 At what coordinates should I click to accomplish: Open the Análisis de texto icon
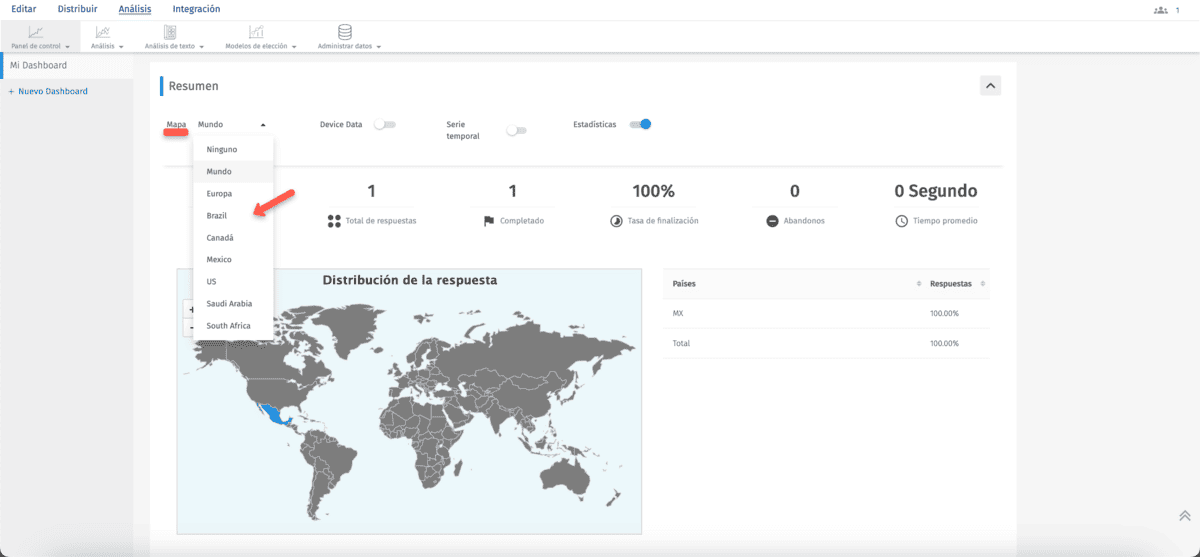tap(170, 33)
